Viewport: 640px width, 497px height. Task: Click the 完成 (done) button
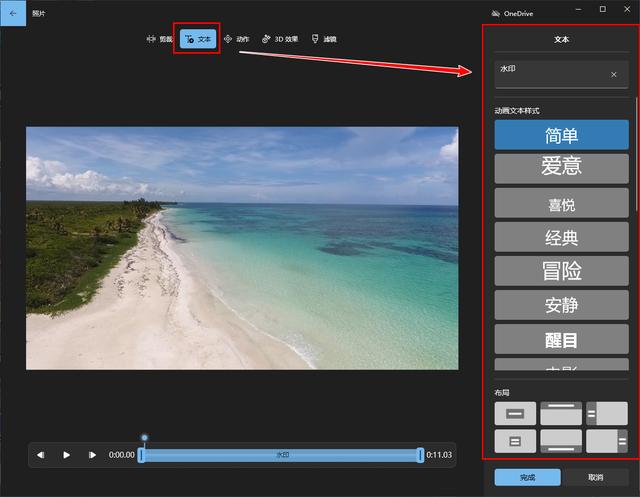527,477
